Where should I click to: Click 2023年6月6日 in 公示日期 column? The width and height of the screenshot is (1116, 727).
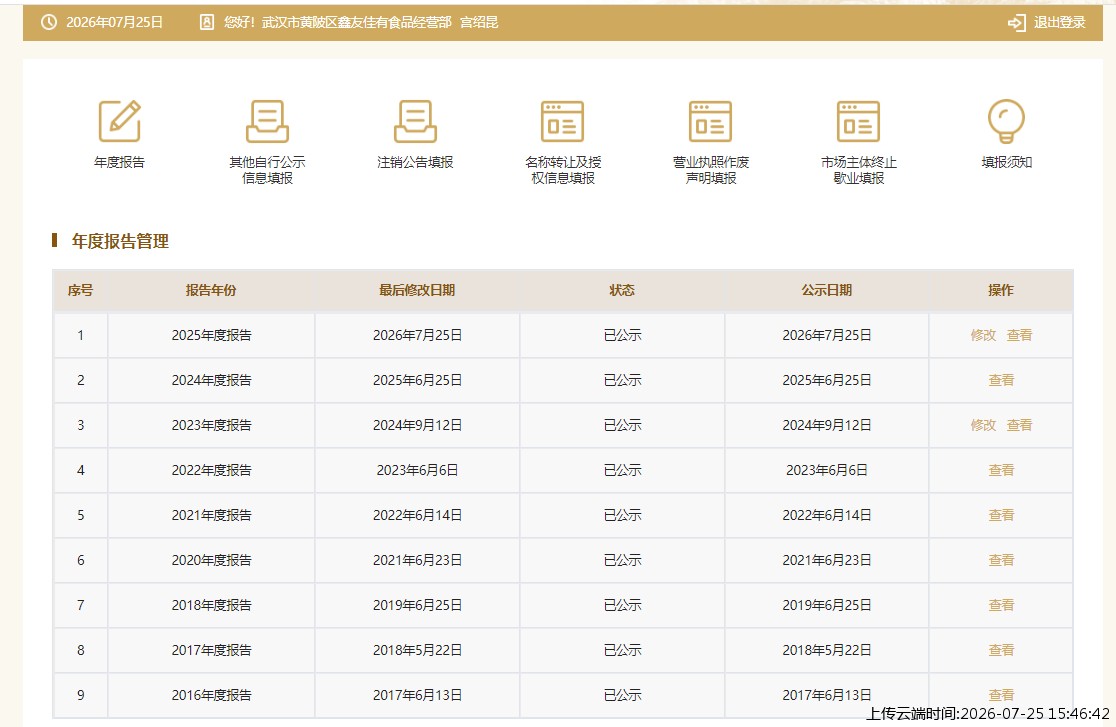click(x=826, y=470)
